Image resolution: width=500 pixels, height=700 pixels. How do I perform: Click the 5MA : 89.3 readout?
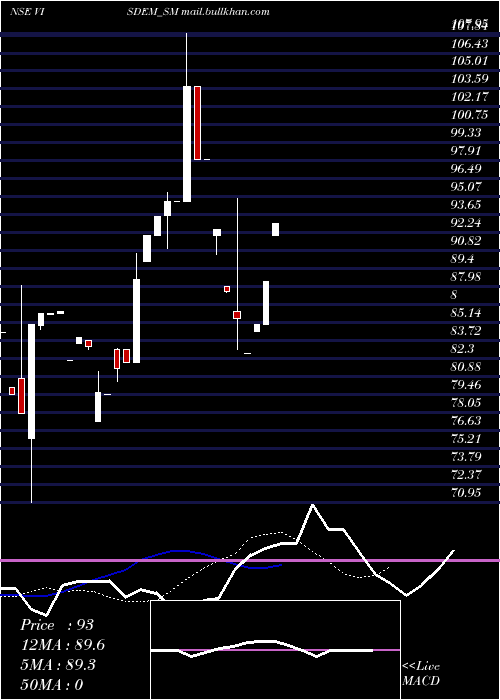coord(58,665)
